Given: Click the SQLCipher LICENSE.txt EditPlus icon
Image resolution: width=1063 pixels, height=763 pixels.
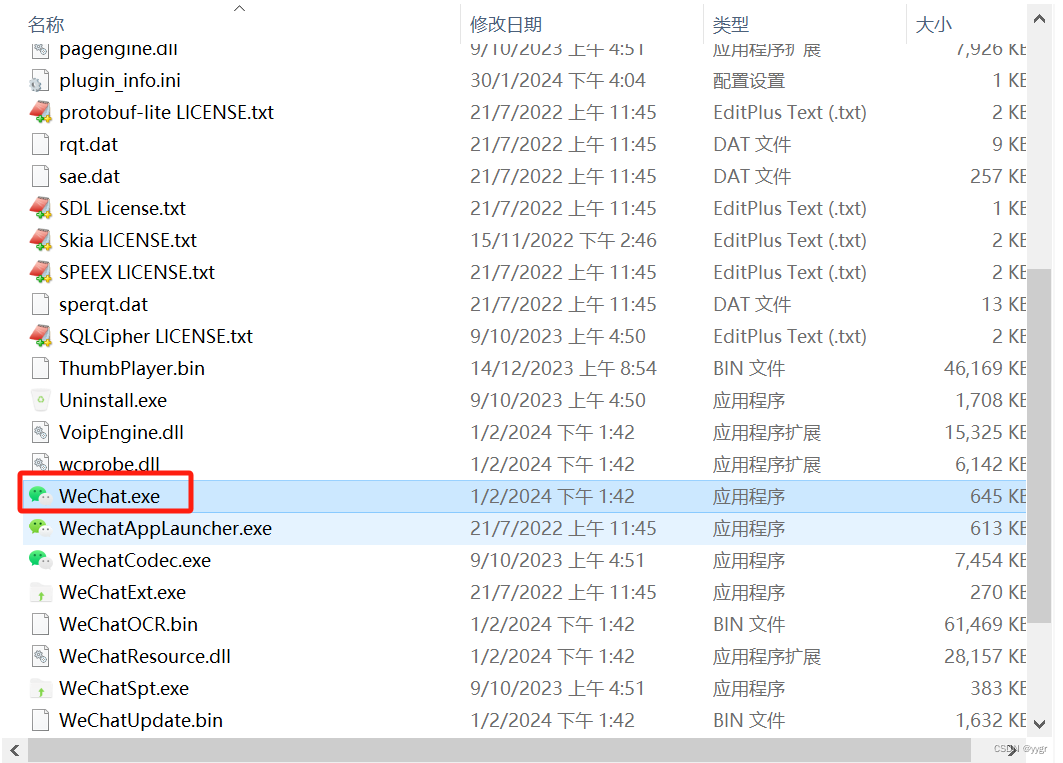Looking at the screenshot, I should pyautogui.click(x=40, y=336).
